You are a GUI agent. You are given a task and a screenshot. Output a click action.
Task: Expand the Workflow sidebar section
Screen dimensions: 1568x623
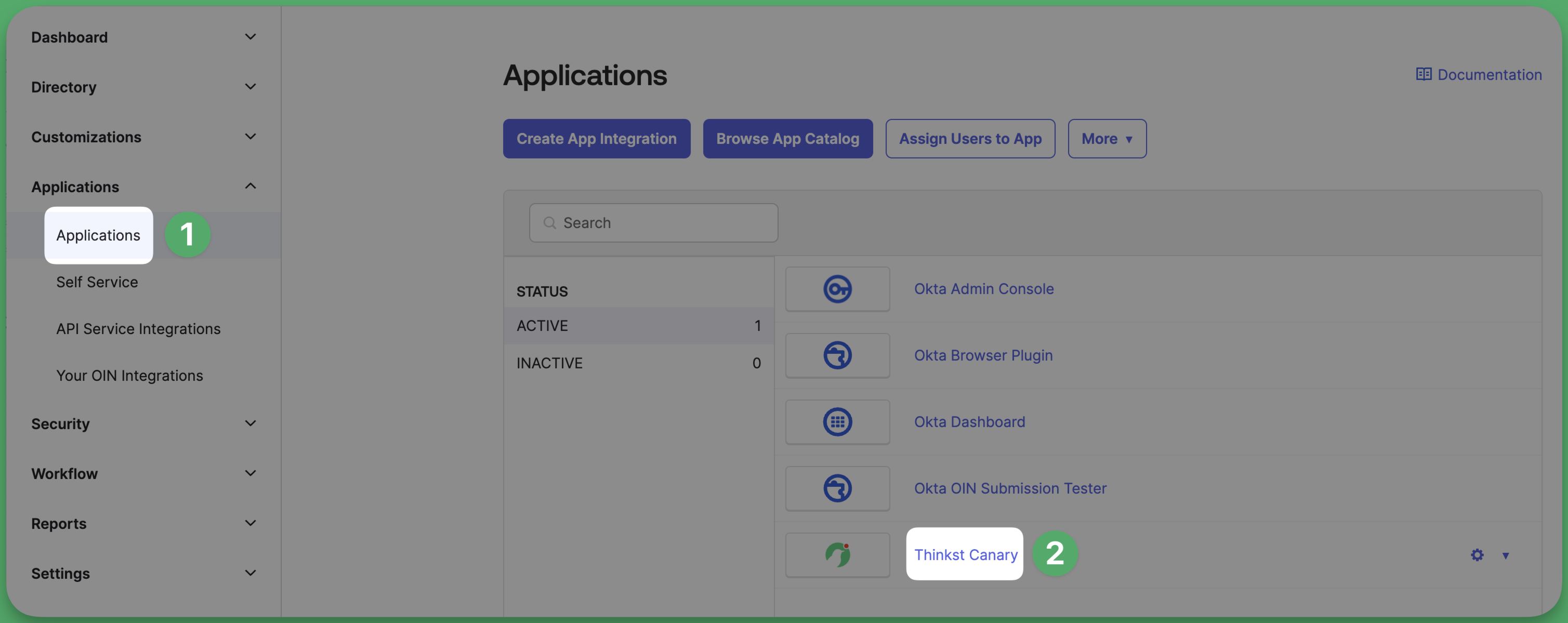tap(250, 473)
